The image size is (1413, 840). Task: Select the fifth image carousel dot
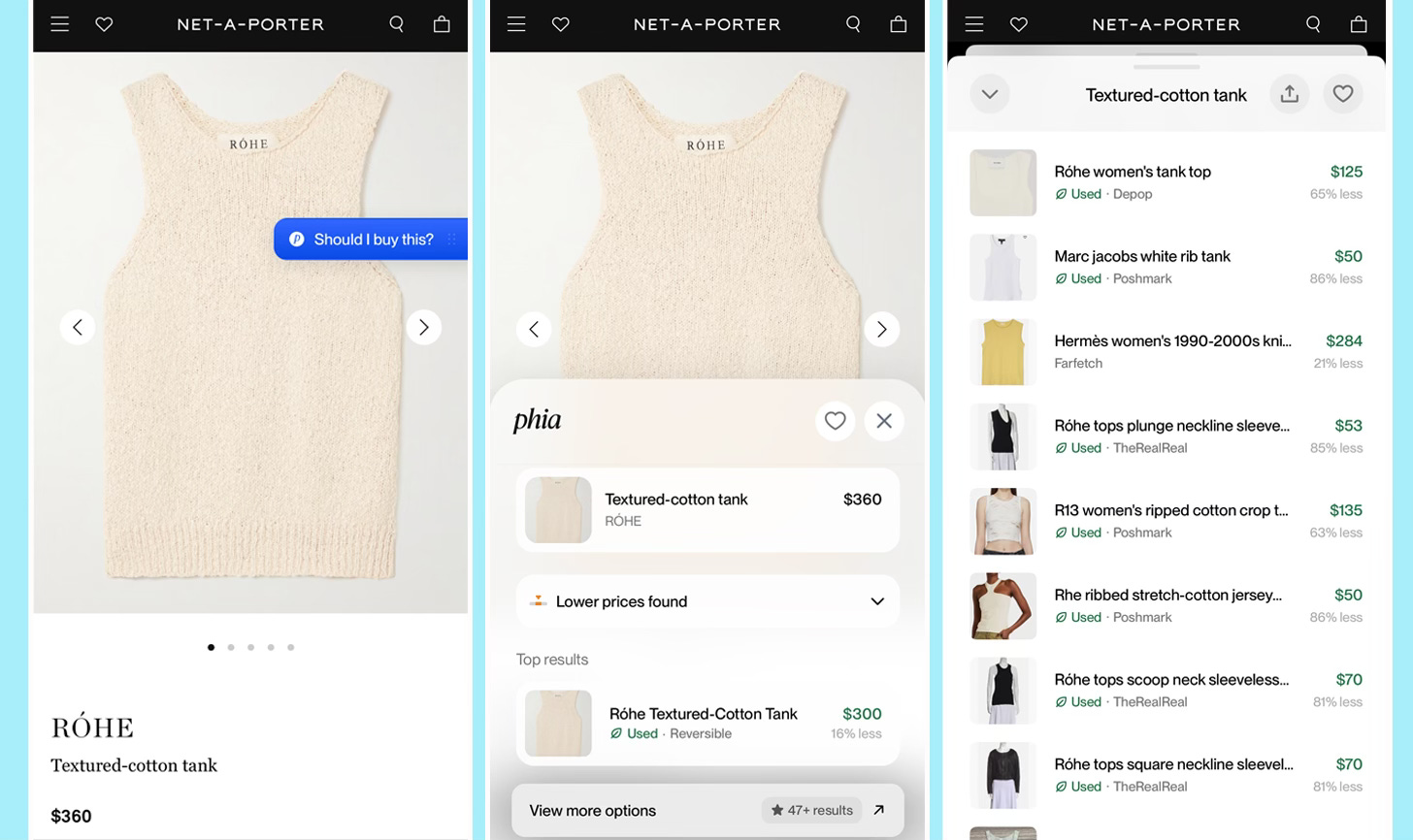290,647
